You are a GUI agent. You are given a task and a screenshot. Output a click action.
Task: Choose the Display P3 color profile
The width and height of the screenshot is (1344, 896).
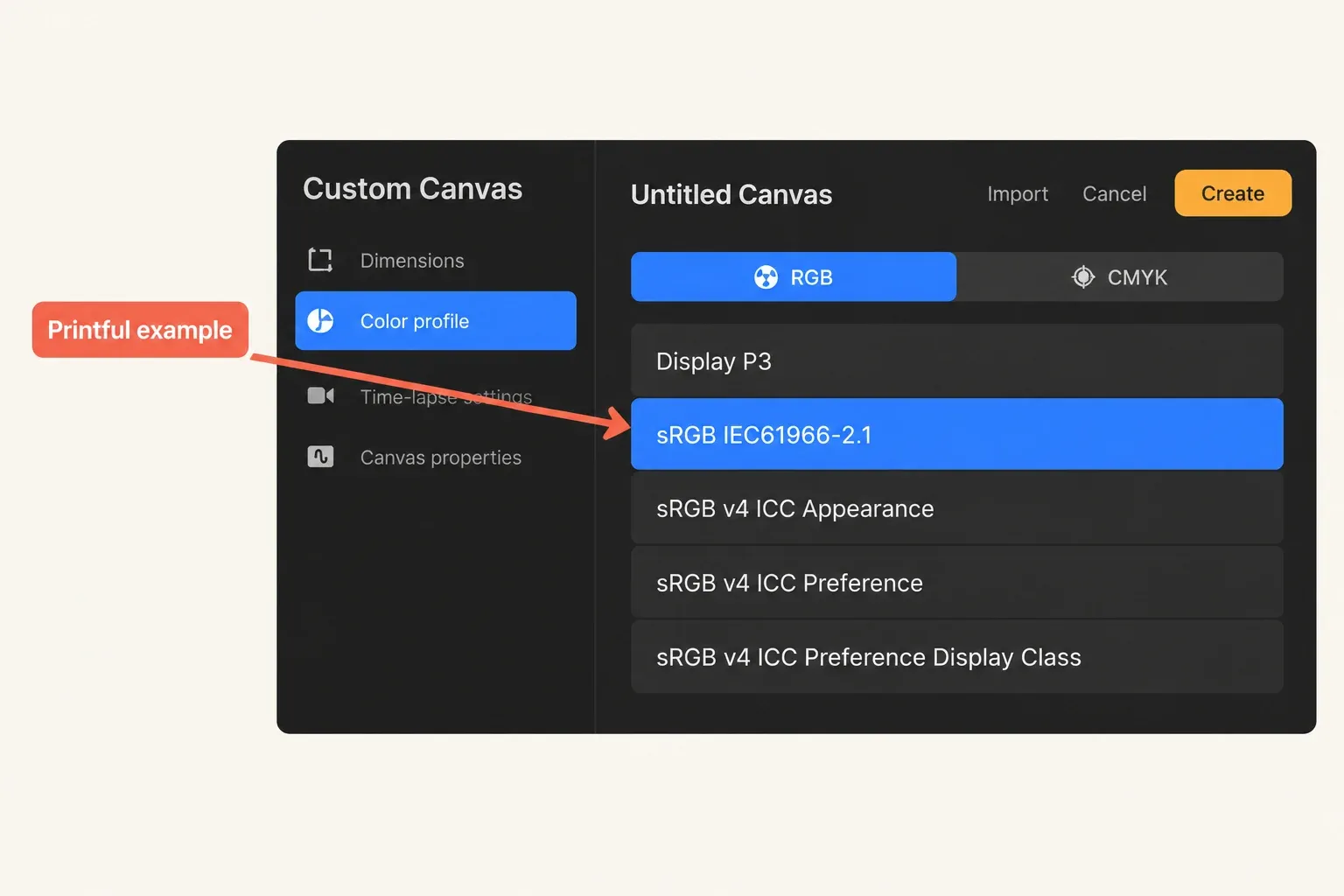957,360
